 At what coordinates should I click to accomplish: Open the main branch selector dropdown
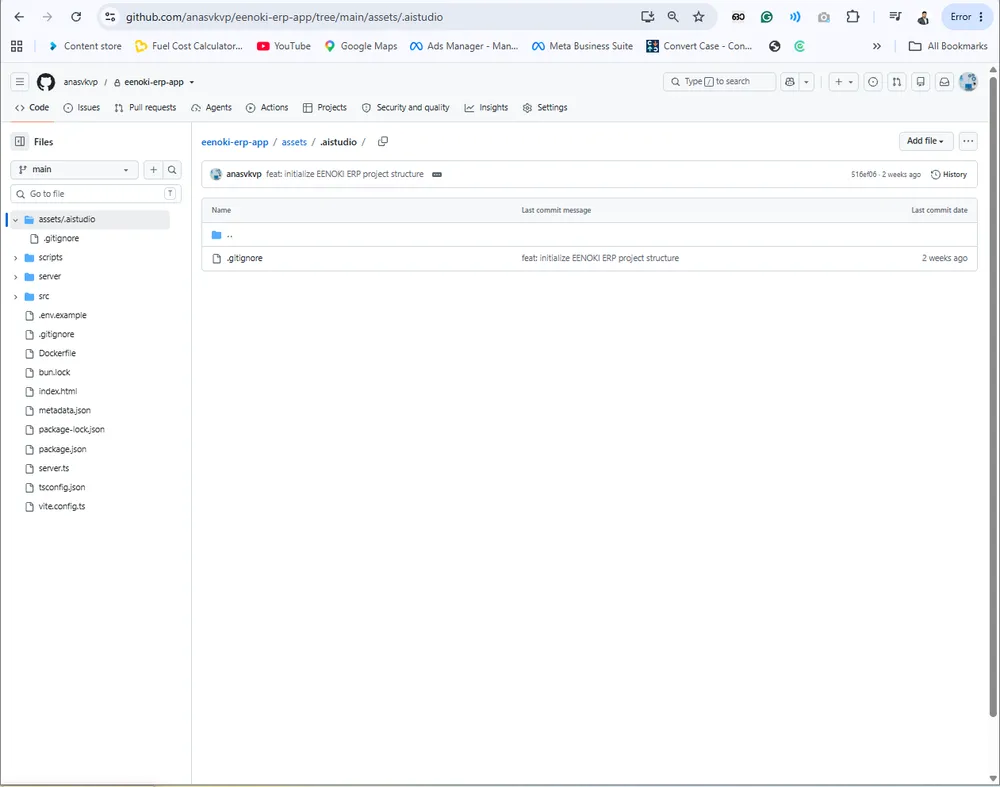74,170
